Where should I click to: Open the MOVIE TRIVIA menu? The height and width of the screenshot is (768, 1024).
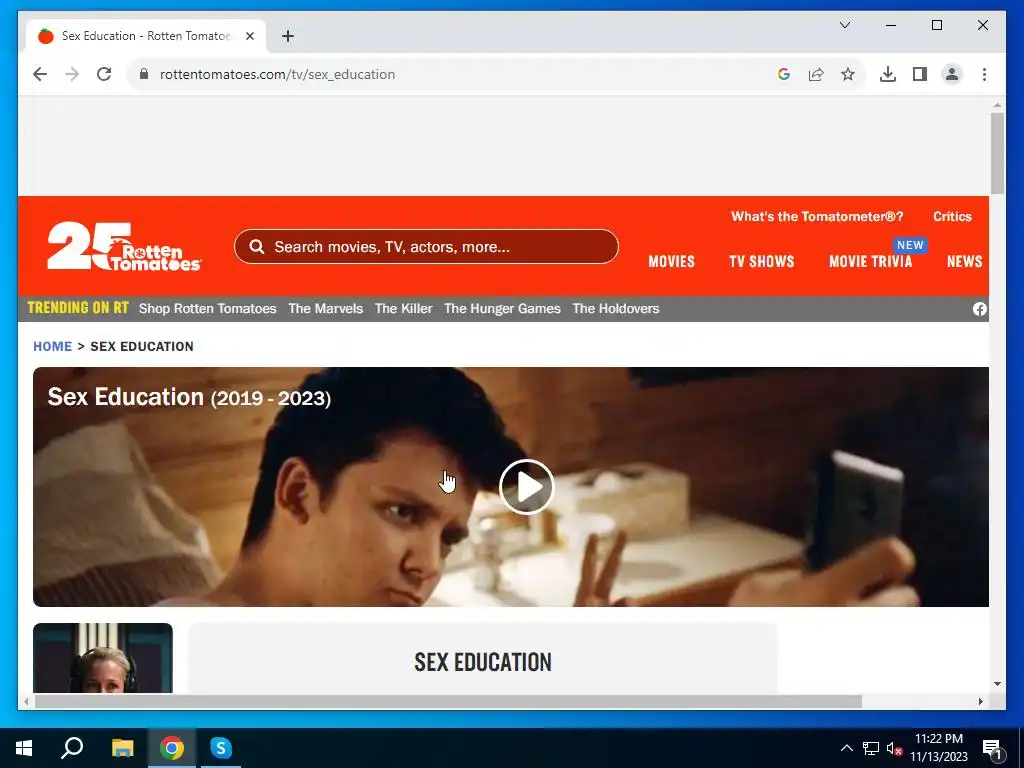[x=871, y=261]
